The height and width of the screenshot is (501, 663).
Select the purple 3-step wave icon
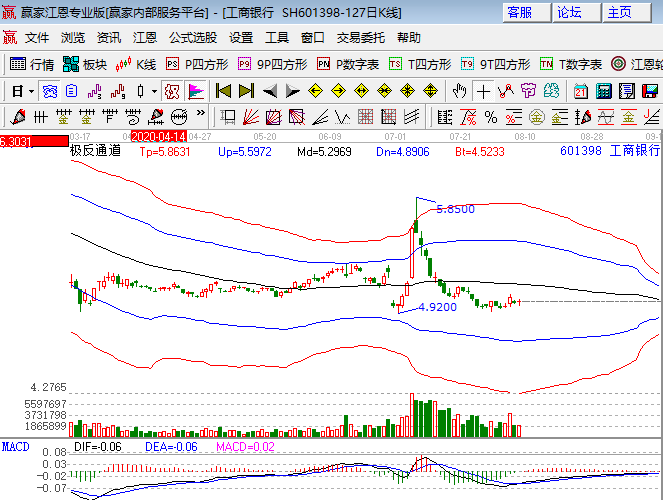(94, 91)
